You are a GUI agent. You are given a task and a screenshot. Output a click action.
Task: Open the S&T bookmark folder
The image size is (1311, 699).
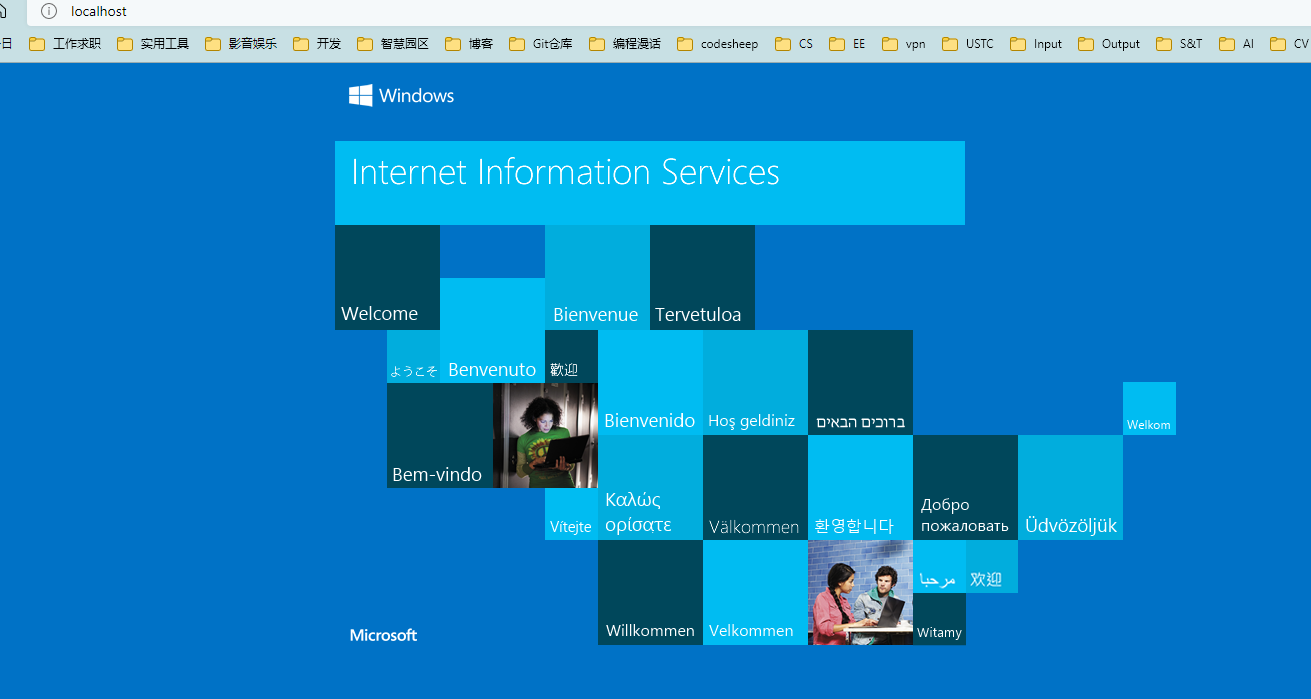[x=1179, y=44]
